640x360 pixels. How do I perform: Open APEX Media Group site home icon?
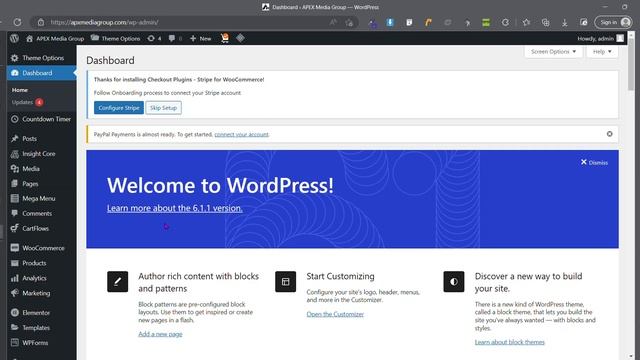click(x=29, y=38)
